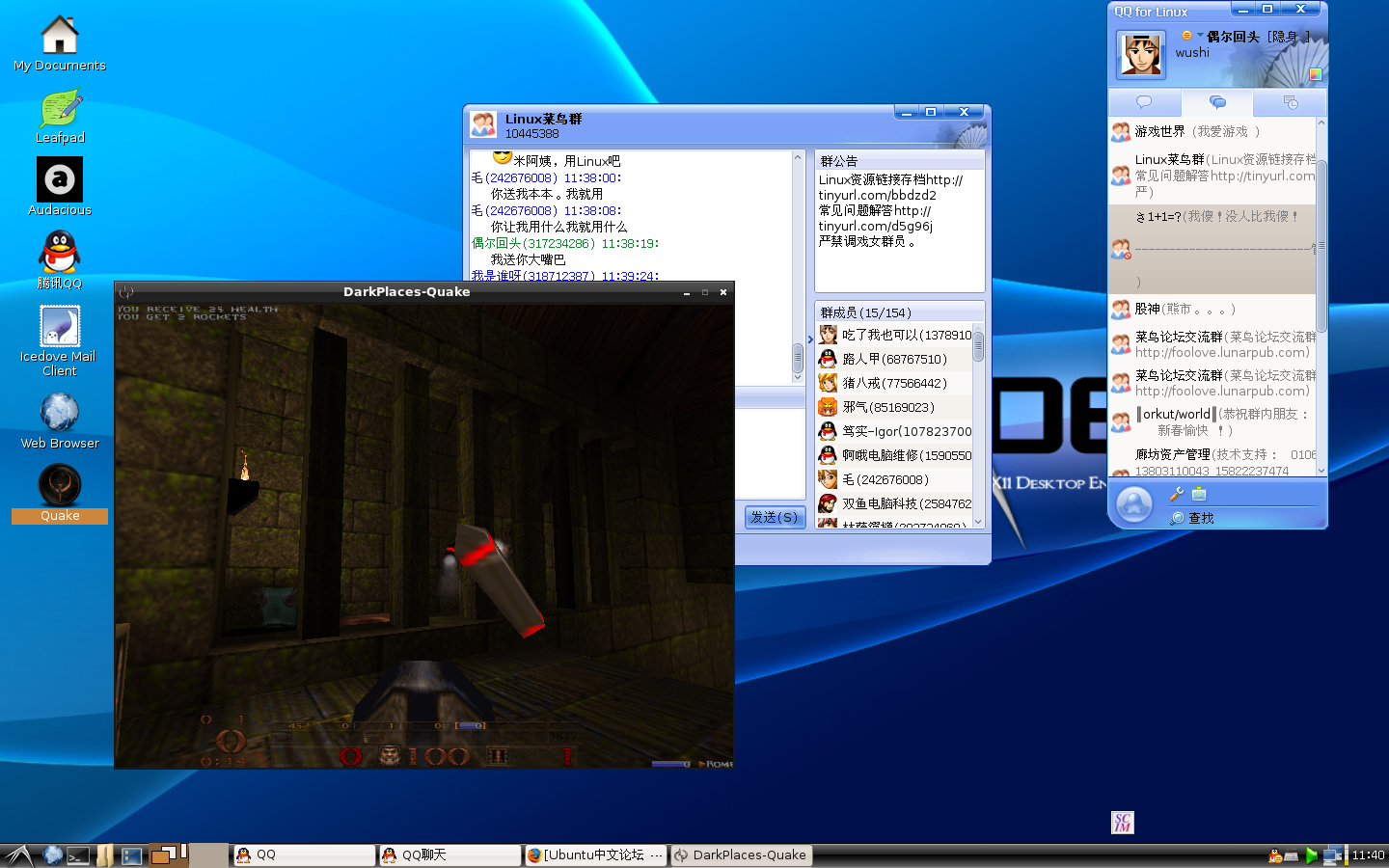Select Linux菜鸟群 entry in QQ group list
Viewport: 1389px width, 868px height.
pyautogui.click(x=1212, y=176)
